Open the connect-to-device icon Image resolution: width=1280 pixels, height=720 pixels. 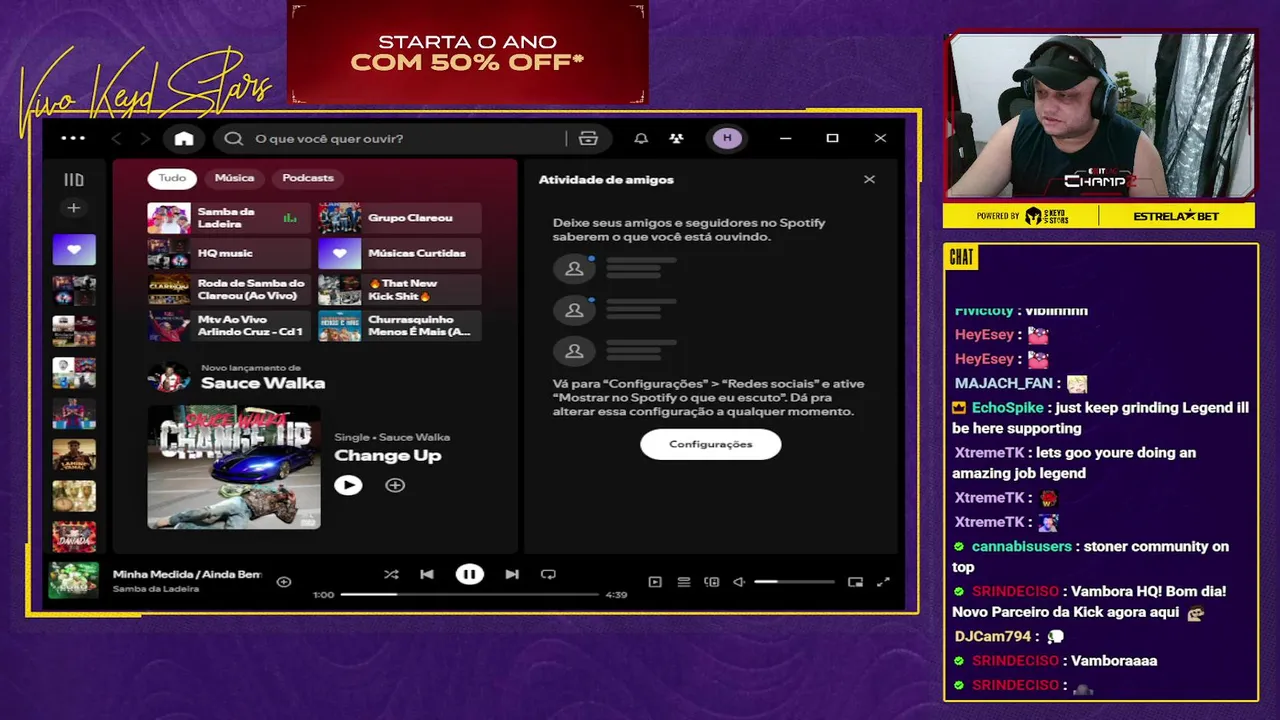(x=712, y=581)
